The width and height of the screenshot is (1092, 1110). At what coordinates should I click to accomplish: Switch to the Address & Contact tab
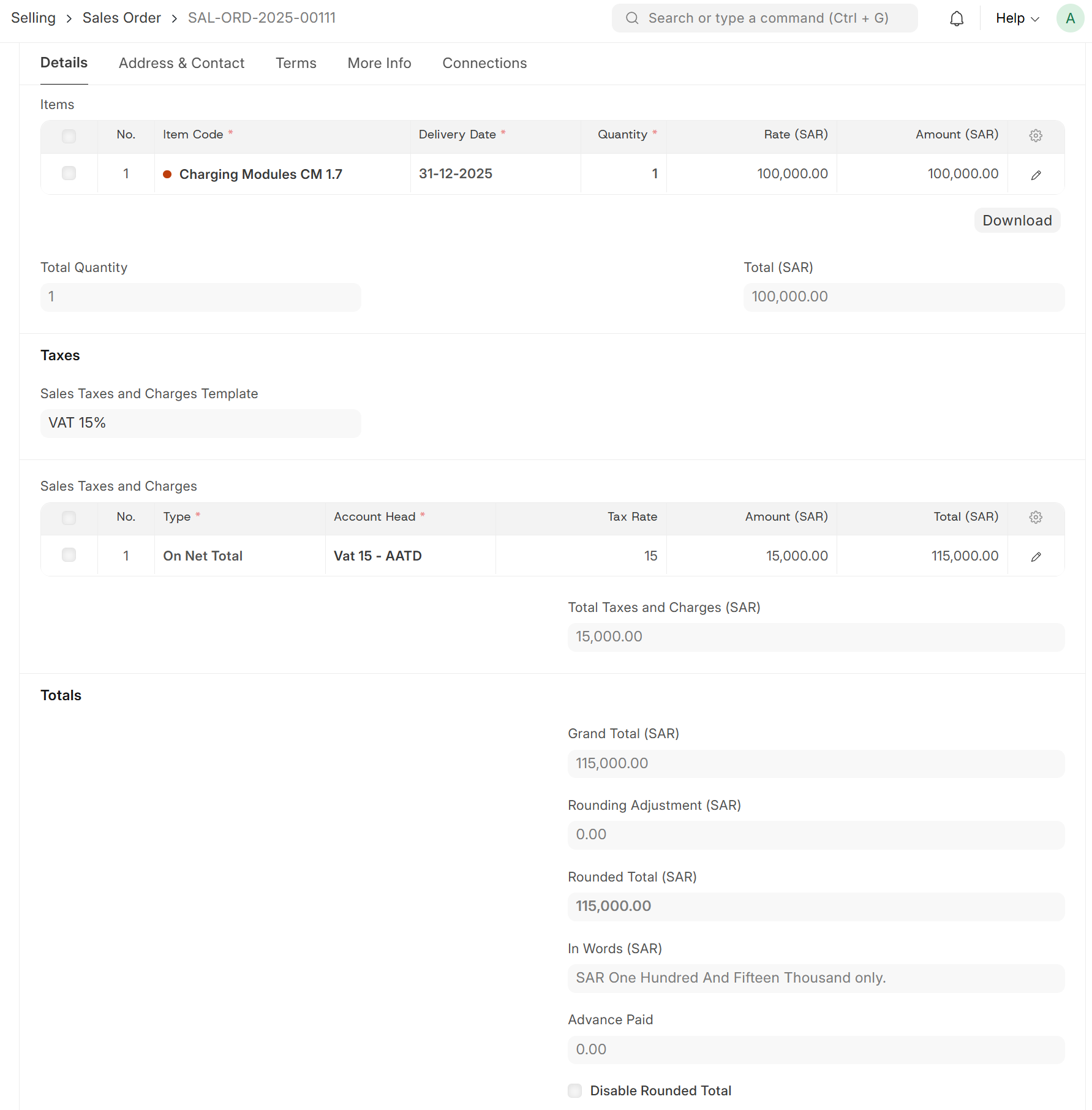tap(181, 63)
